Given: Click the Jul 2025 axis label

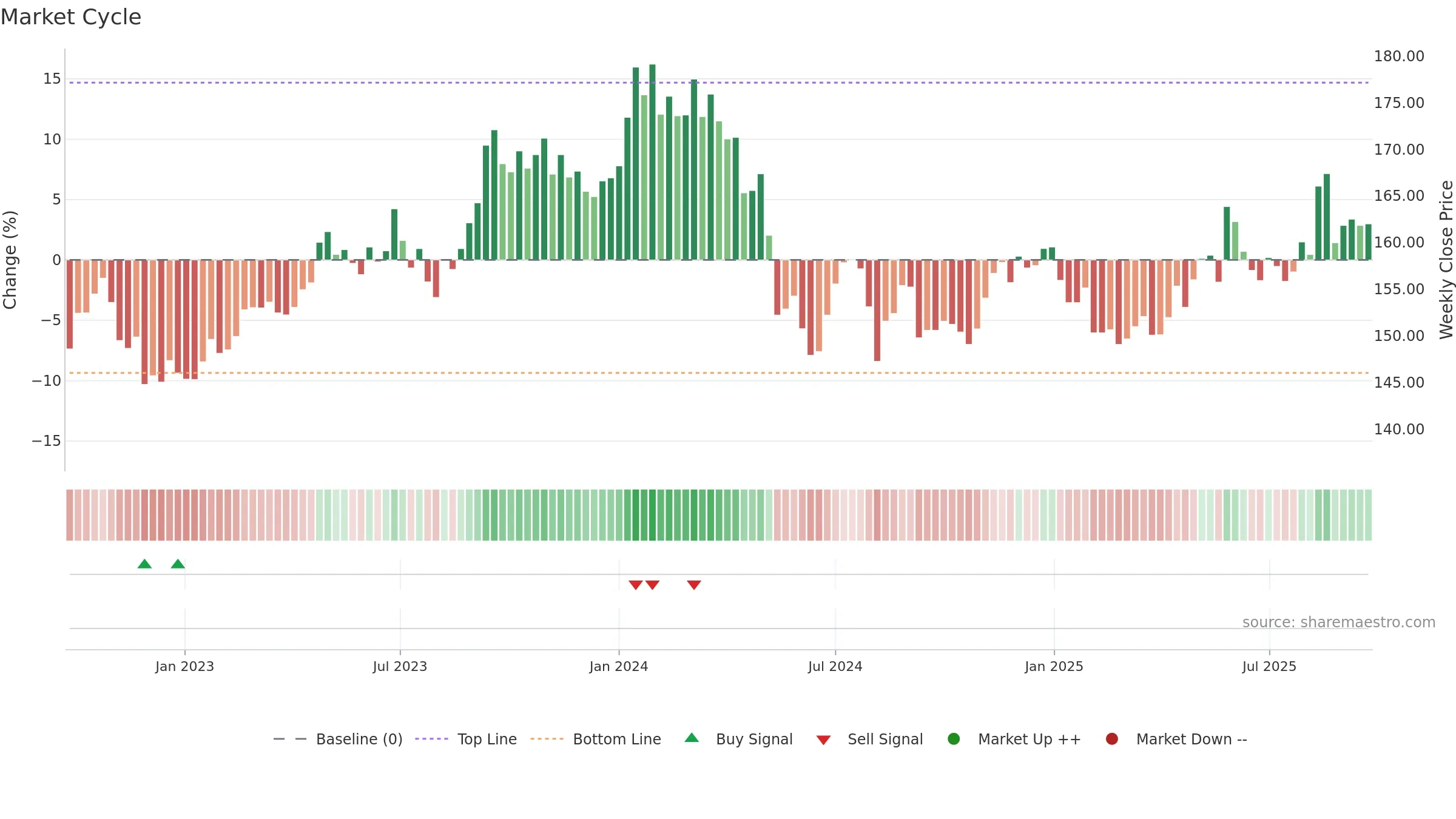Looking at the screenshot, I should pos(1269,666).
